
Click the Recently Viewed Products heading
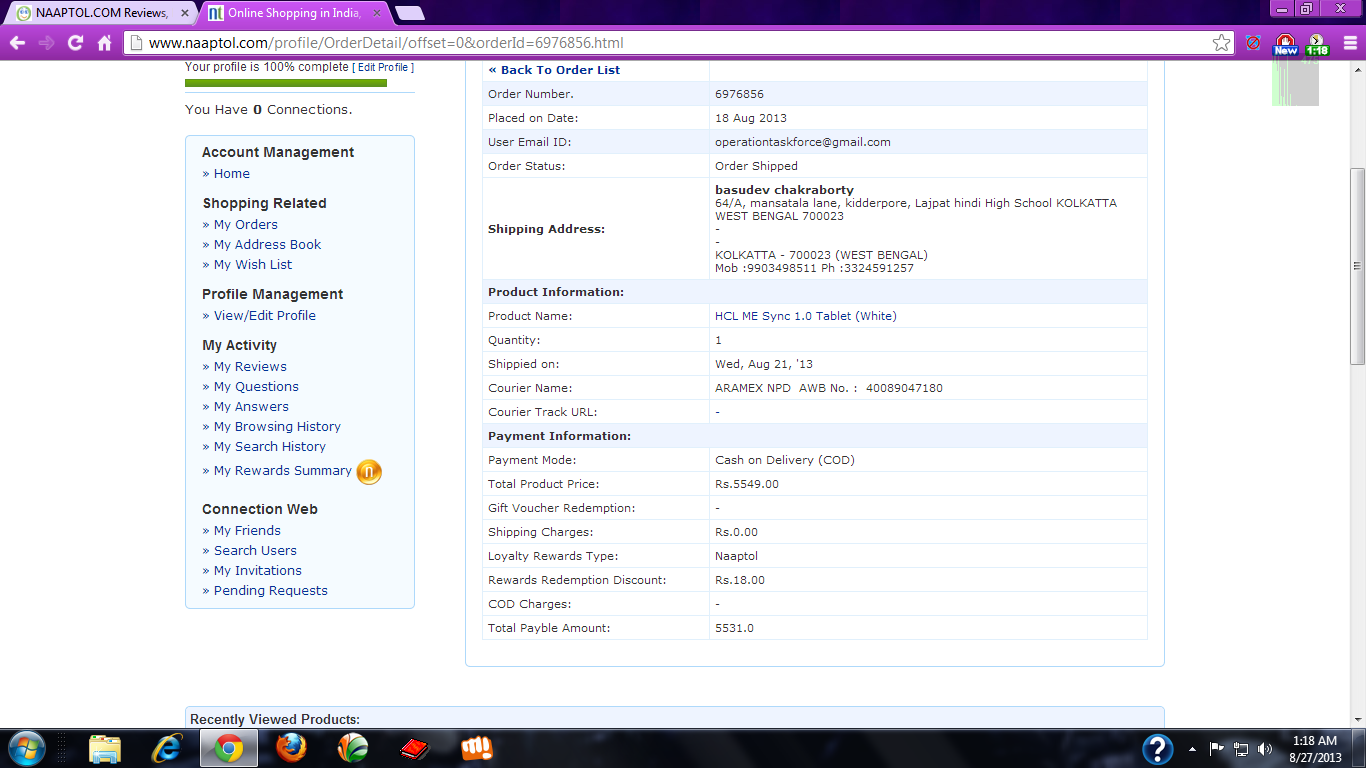point(275,720)
